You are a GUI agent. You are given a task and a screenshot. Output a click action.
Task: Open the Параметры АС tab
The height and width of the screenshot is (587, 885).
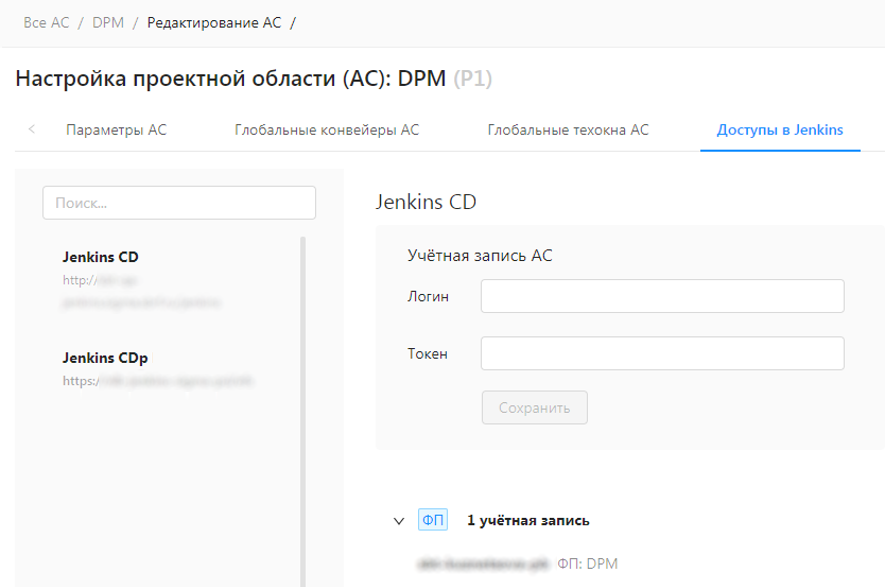coord(116,130)
